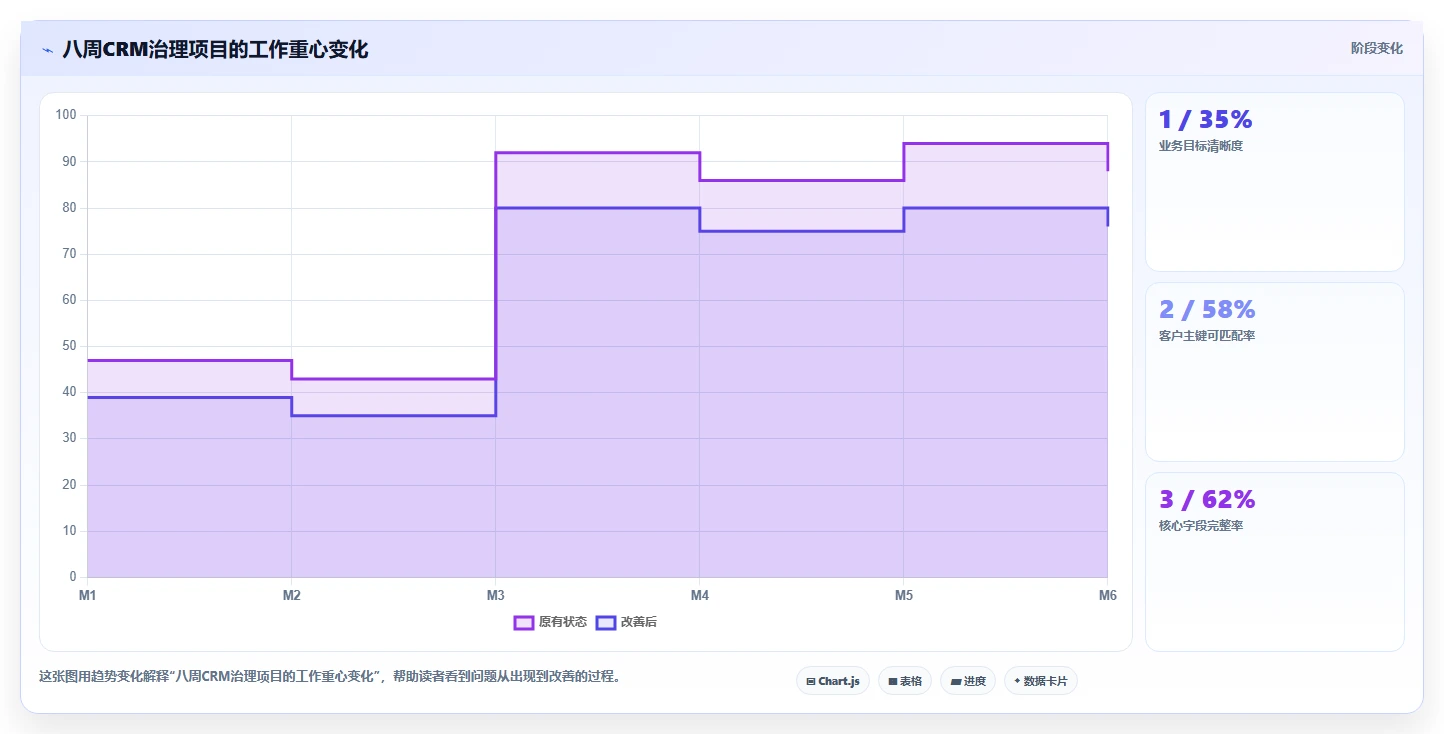Click the 业务目标清晰度 card label
The width and height of the screenshot is (1444, 734).
tap(1200, 146)
